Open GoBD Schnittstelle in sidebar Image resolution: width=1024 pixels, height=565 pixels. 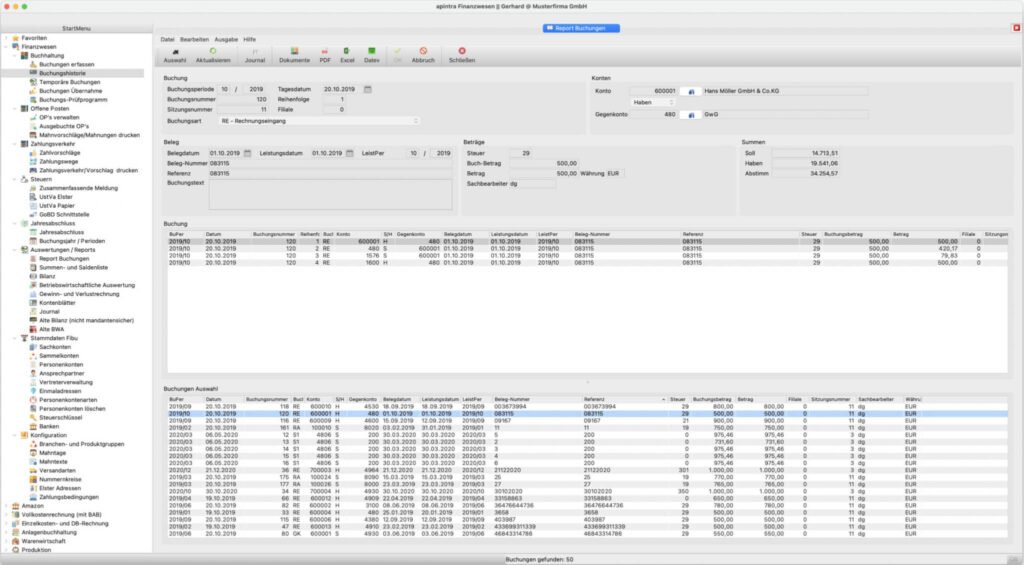pyautogui.click(x=64, y=215)
